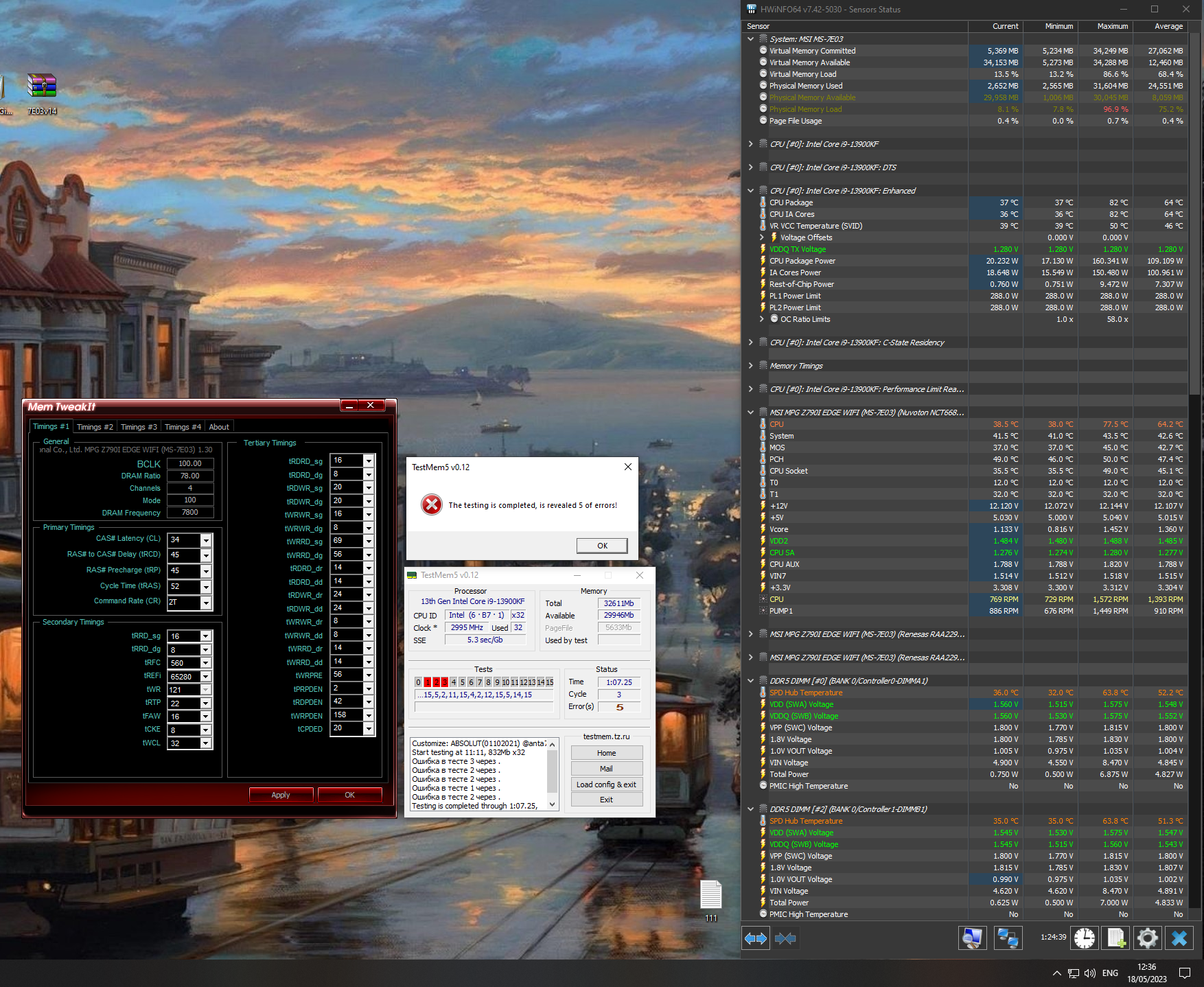
Task: Start HWiNFO logging sheet-plus icon
Action: coord(1115,938)
